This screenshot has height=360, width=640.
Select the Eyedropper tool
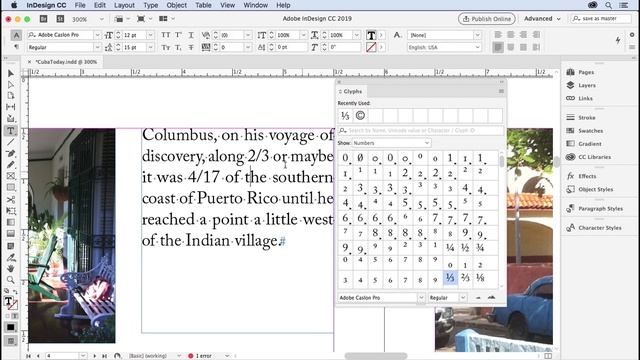(11, 258)
